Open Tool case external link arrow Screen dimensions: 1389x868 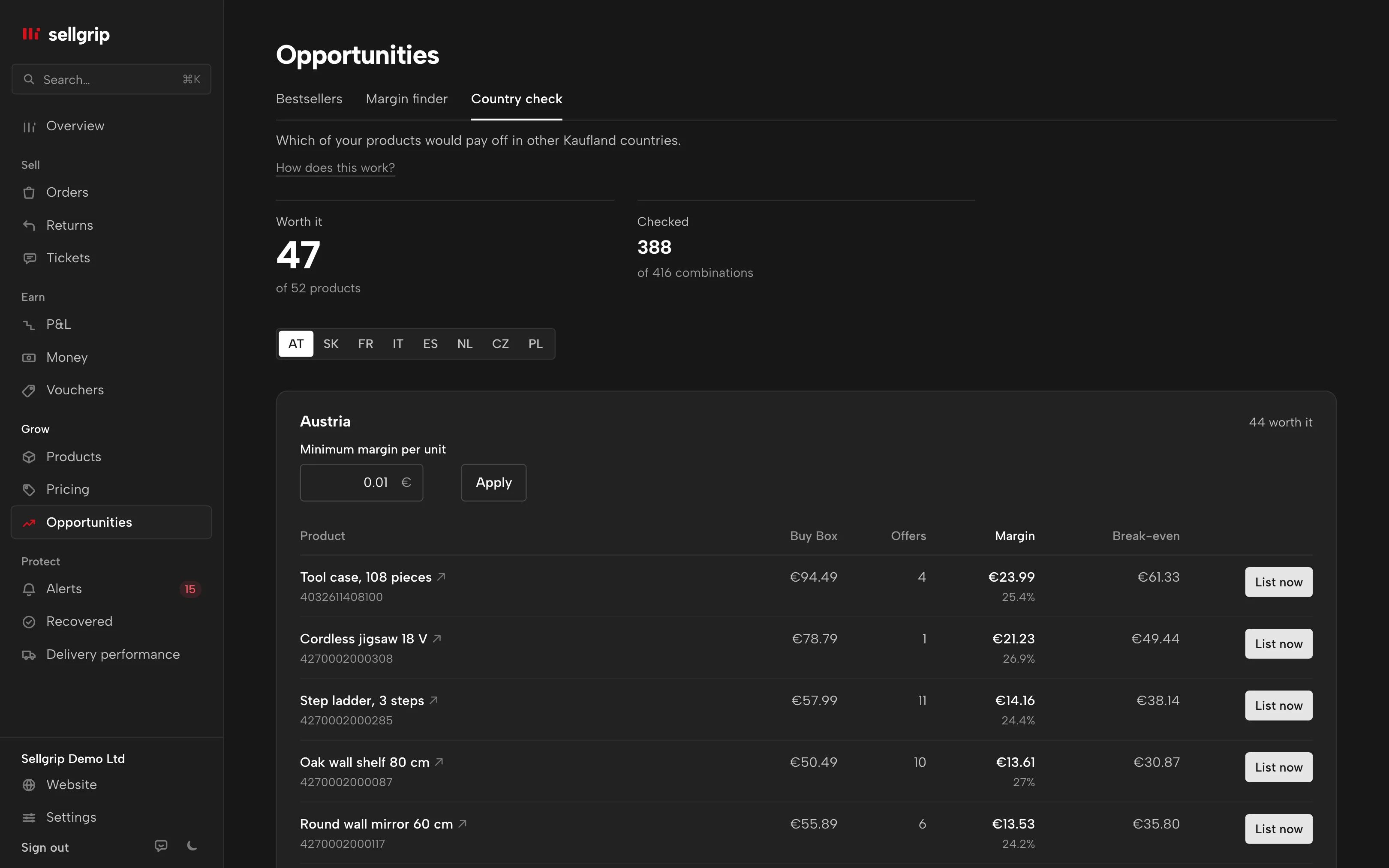tap(442, 577)
